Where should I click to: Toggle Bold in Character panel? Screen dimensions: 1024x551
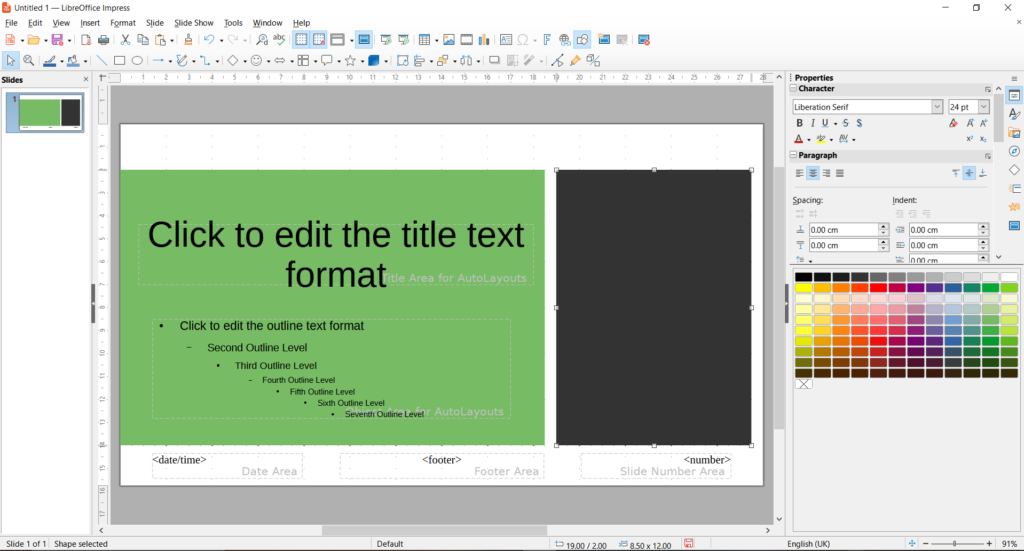(799, 123)
